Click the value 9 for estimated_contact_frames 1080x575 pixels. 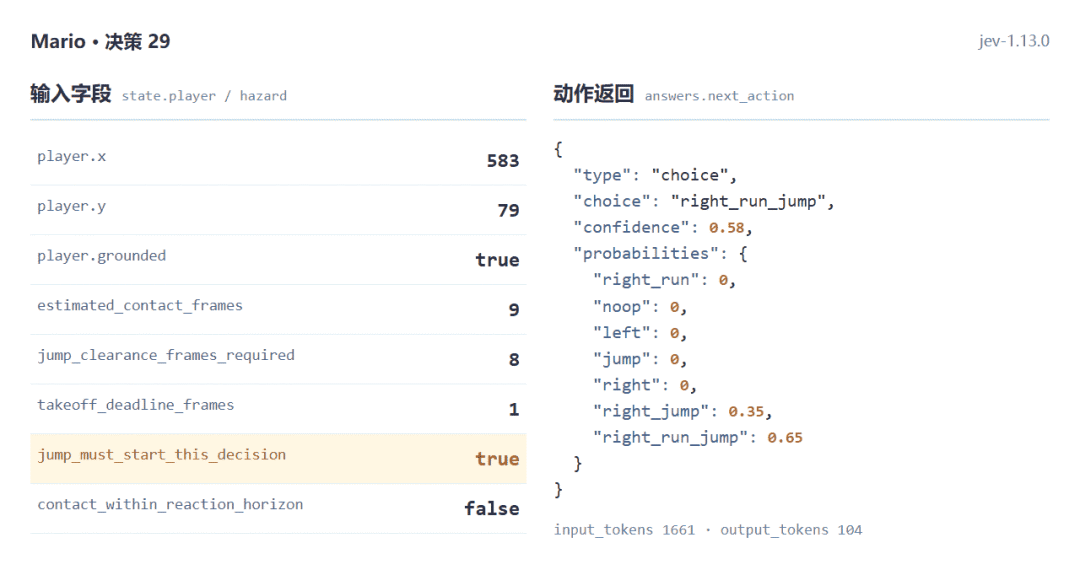514,310
